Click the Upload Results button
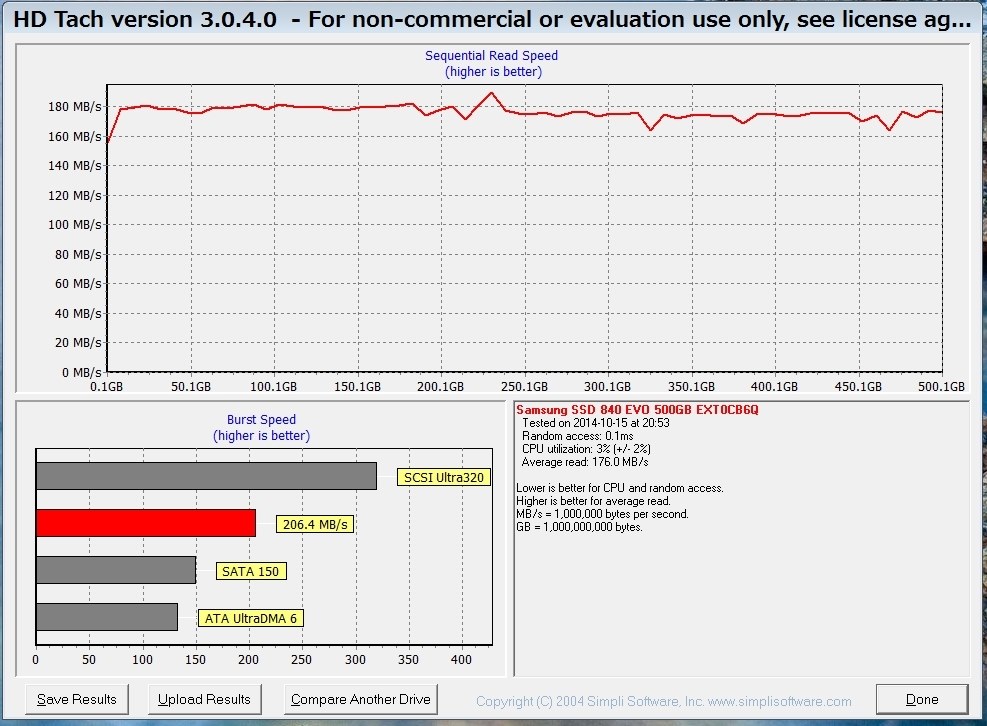This screenshot has height=726, width=987. pyautogui.click(x=205, y=699)
